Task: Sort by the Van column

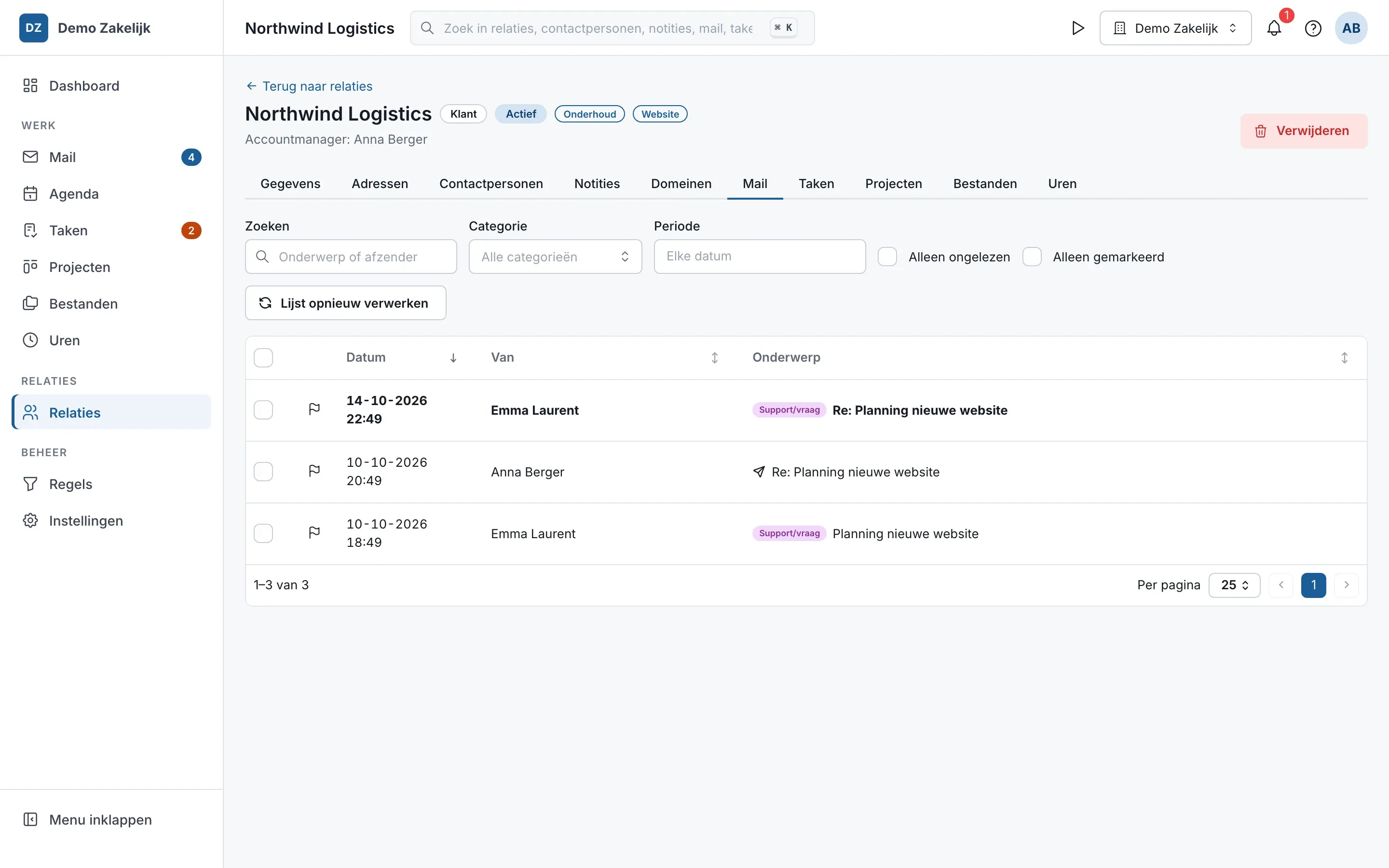Action: tap(604, 358)
